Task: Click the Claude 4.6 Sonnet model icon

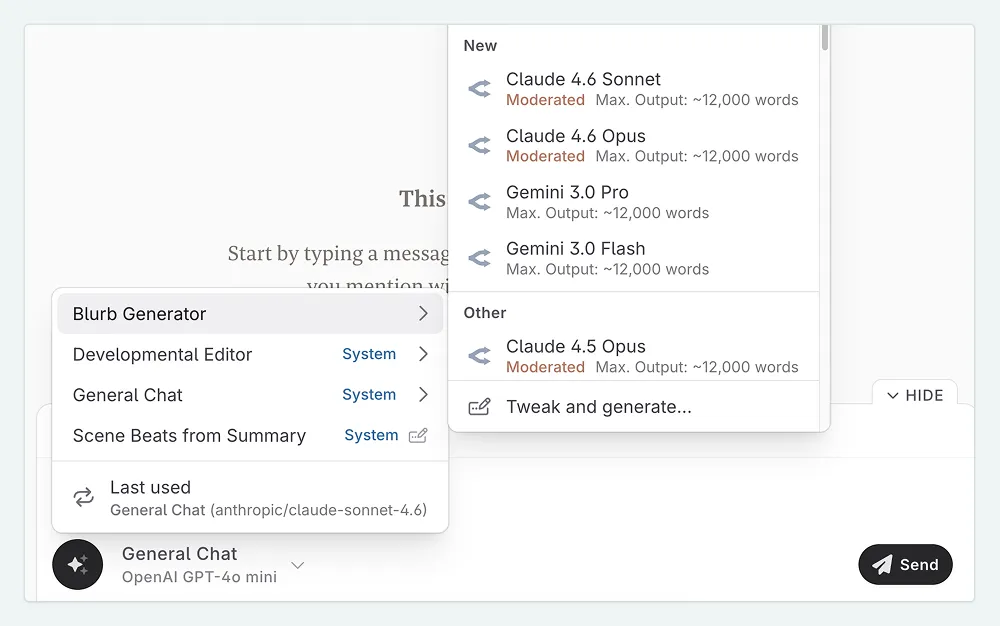Action: [480, 89]
